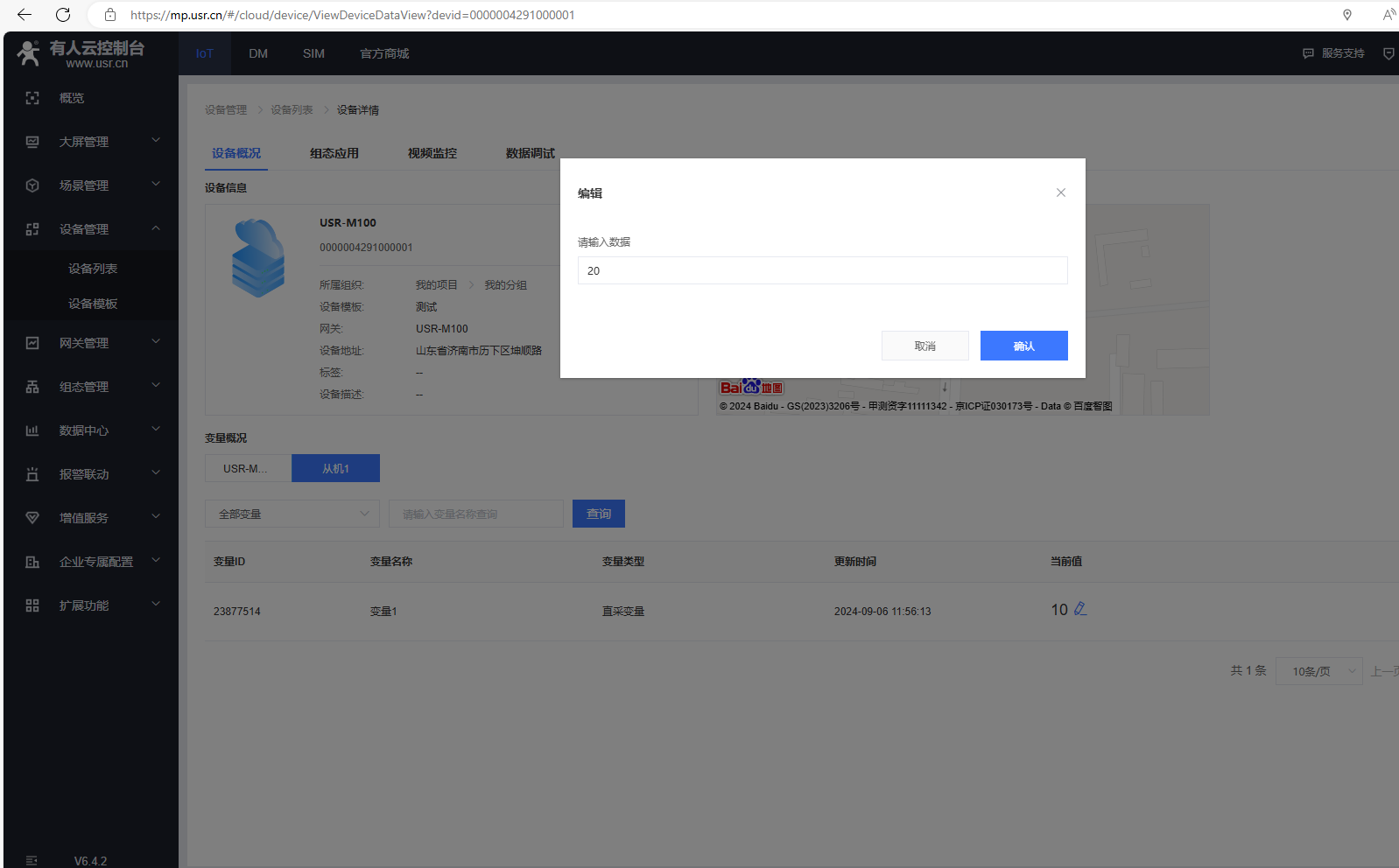Expand the 数据中心 menu chevron
The width and height of the screenshot is (1399, 868).
(x=156, y=429)
